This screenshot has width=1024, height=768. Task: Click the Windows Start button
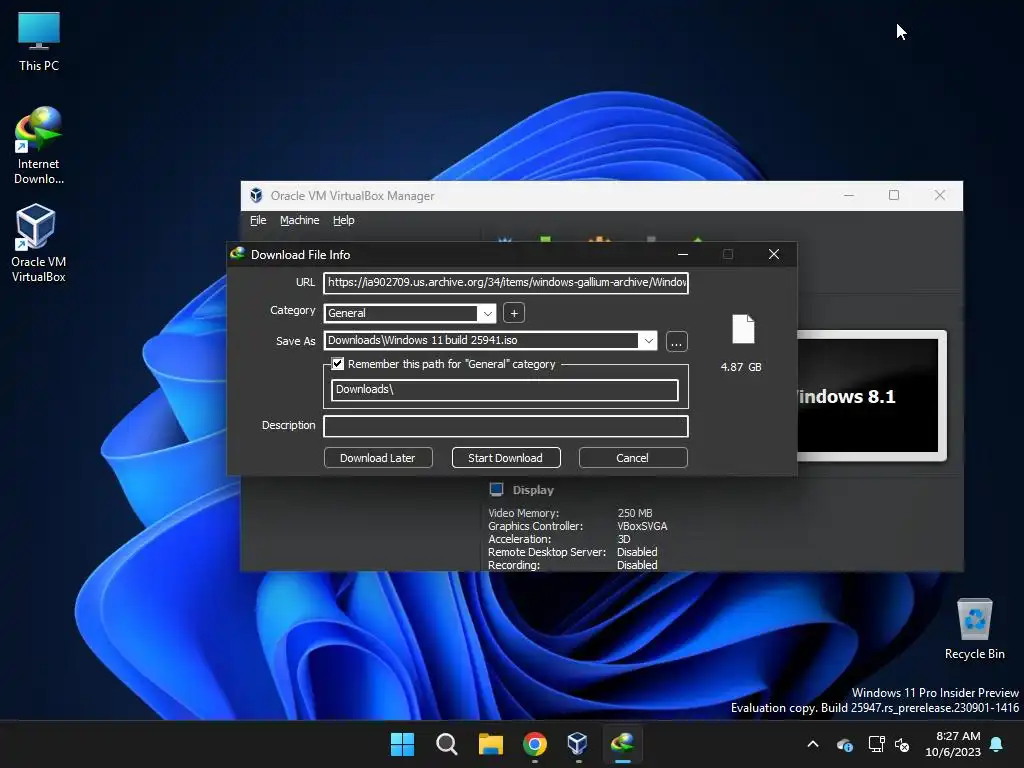[x=402, y=744]
